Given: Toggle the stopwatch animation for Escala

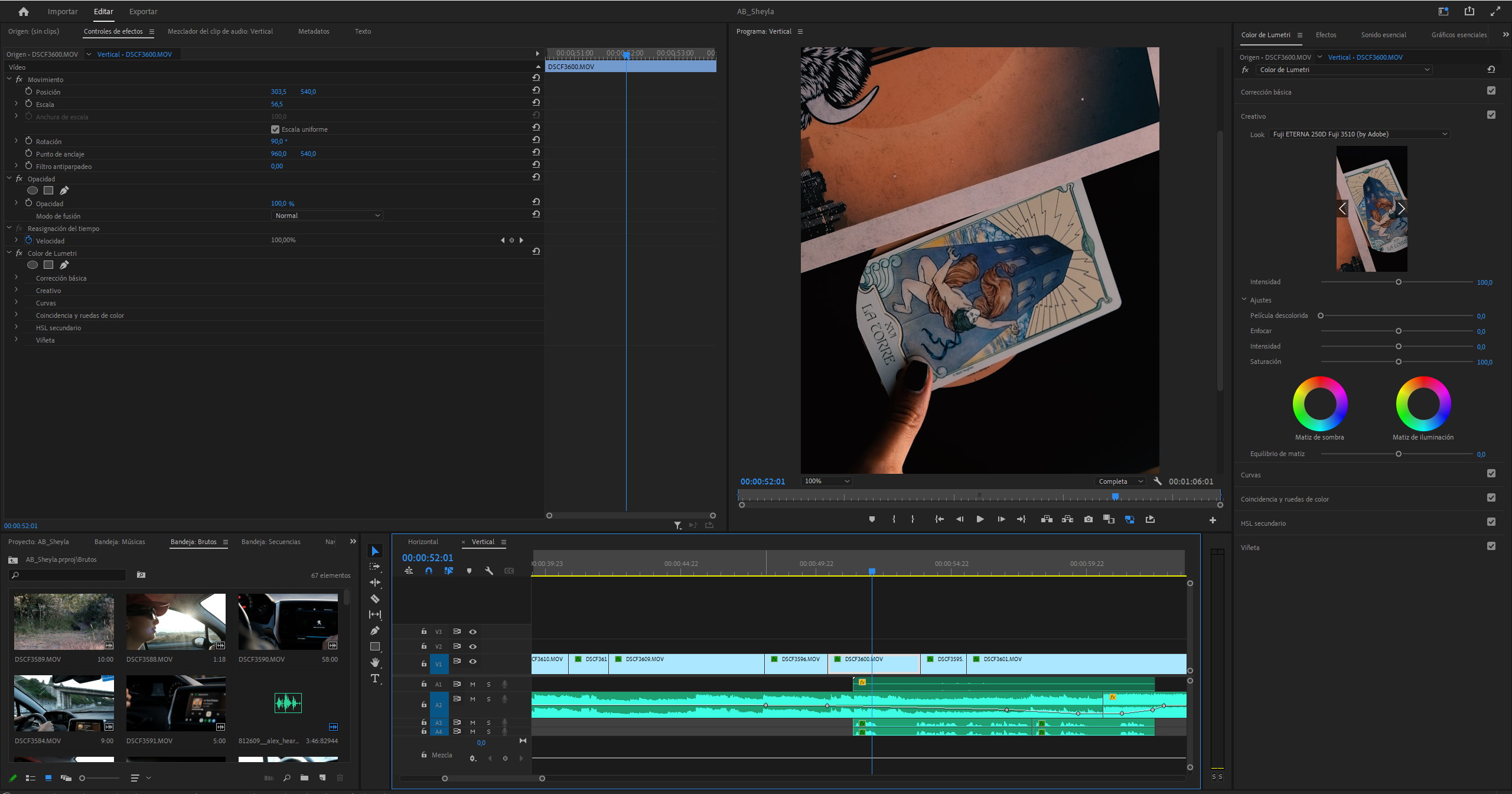Looking at the screenshot, I should [x=28, y=103].
